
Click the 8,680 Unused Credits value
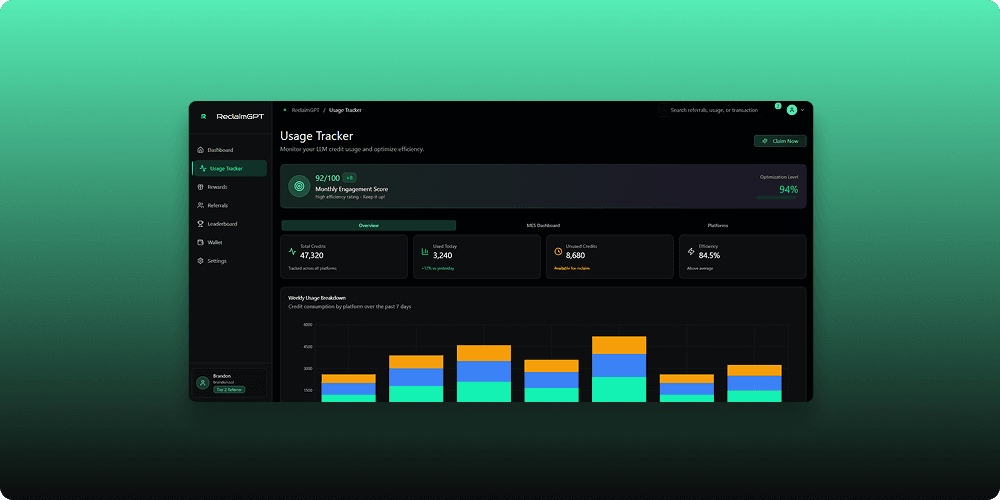[575, 255]
